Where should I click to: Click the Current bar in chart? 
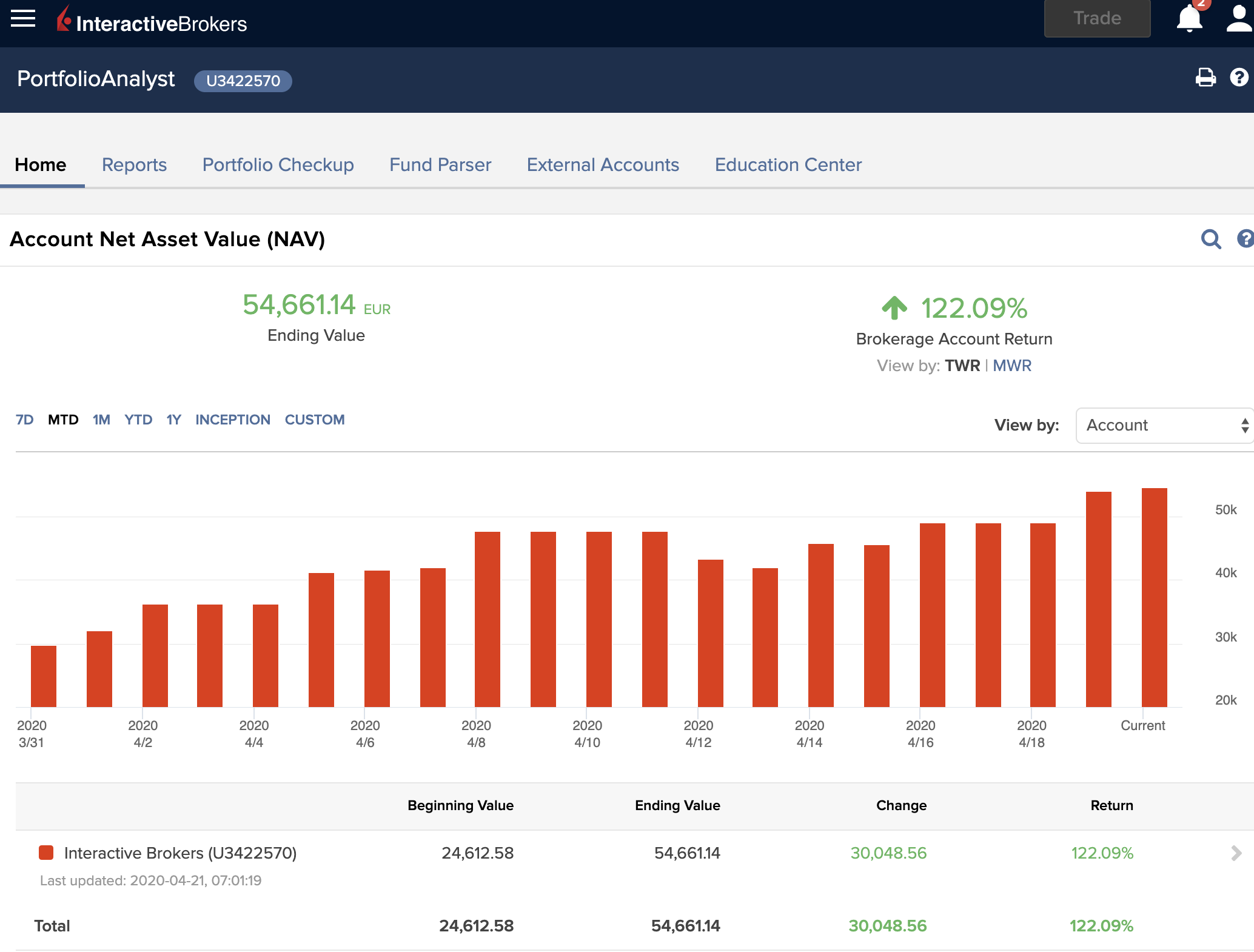pyautogui.click(x=1154, y=597)
